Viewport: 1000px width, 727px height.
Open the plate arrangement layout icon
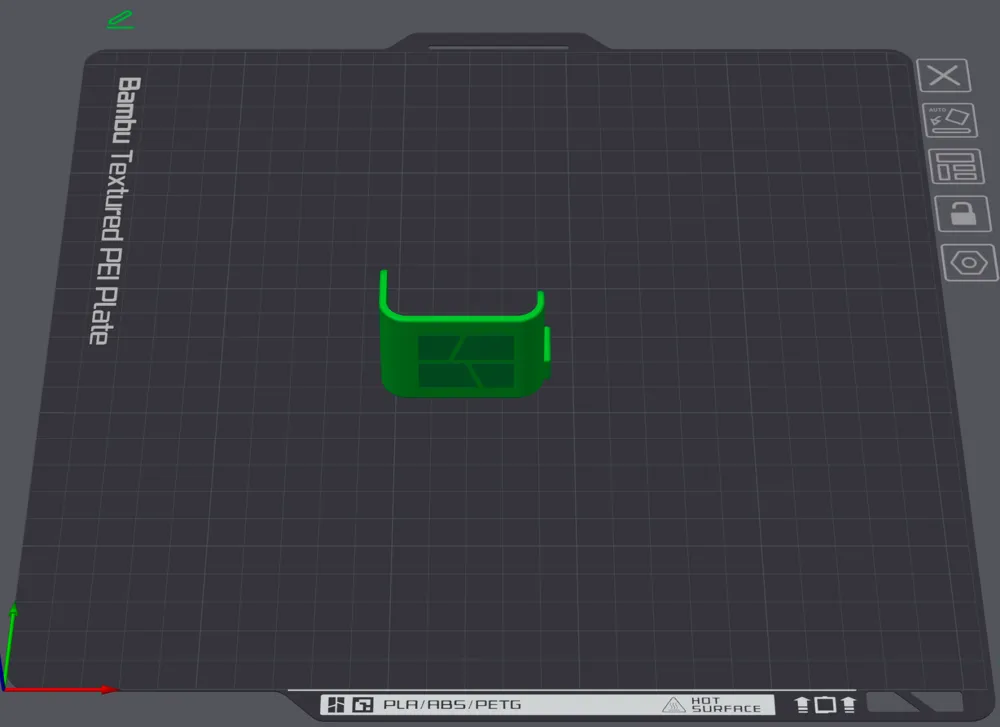955,167
